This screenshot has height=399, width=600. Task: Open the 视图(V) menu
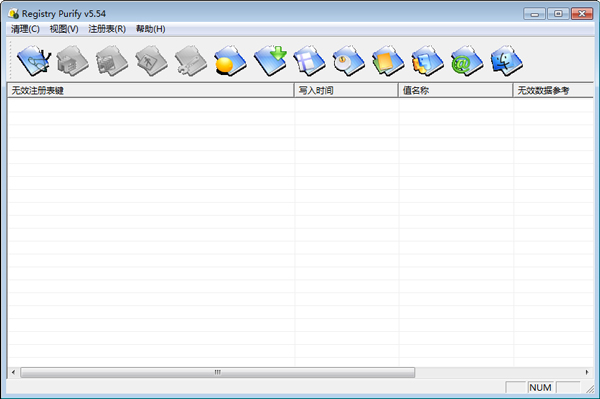click(64, 29)
